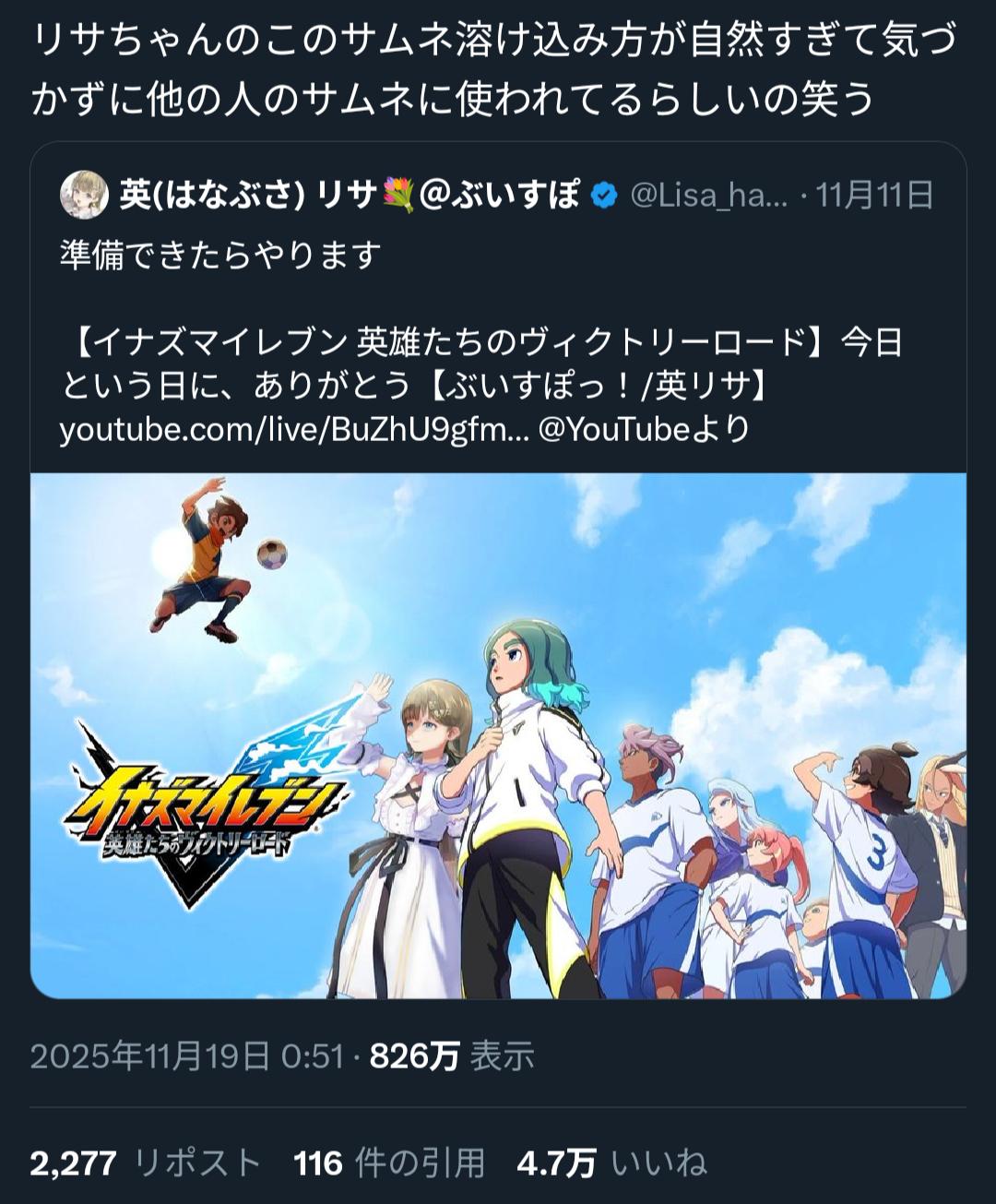Open the Inazuma Eleven thumbnail image
This screenshot has height=1204, width=996.
(x=498, y=735)
